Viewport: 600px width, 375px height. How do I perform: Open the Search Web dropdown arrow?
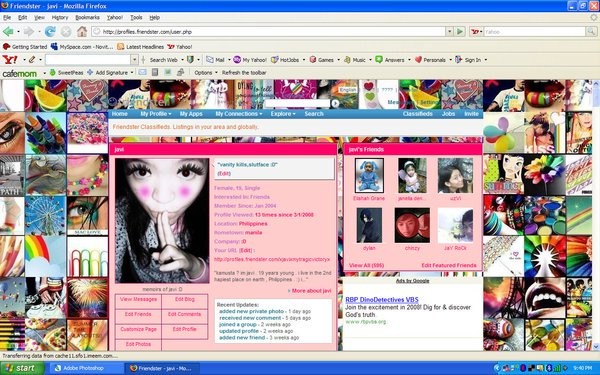click(x=182, y=60)
